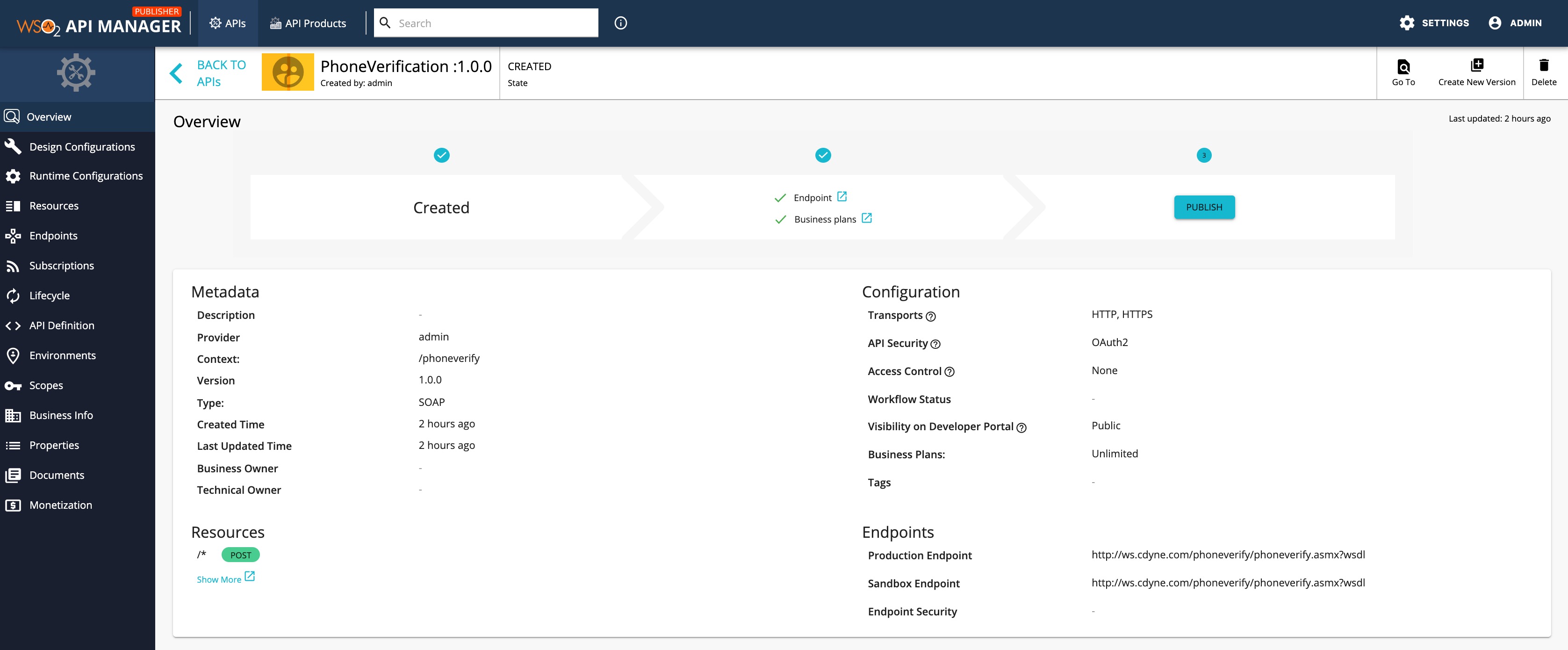Open the Endpoint external link
The image size is (1568, 650).
pos(842,196)
